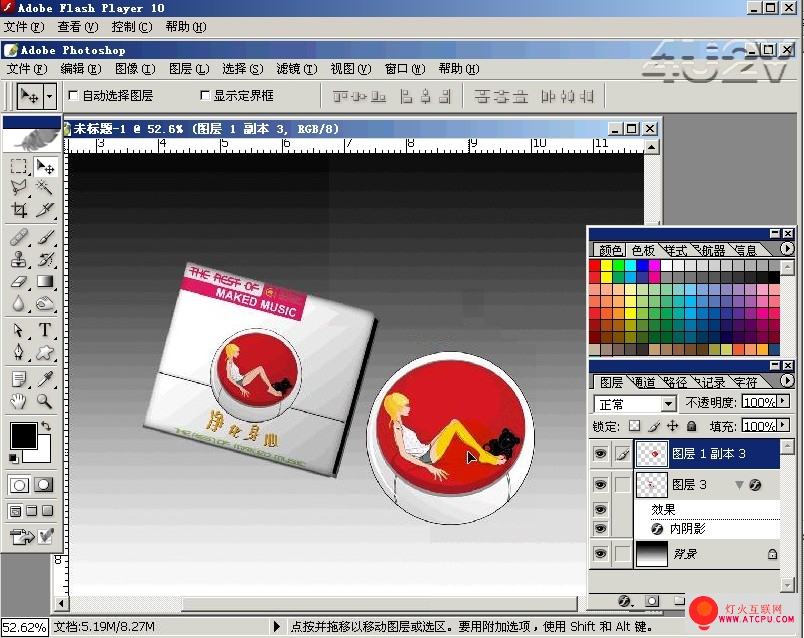Select the Pen tool
Screen dimensions: 804x638
pos(19,352)
